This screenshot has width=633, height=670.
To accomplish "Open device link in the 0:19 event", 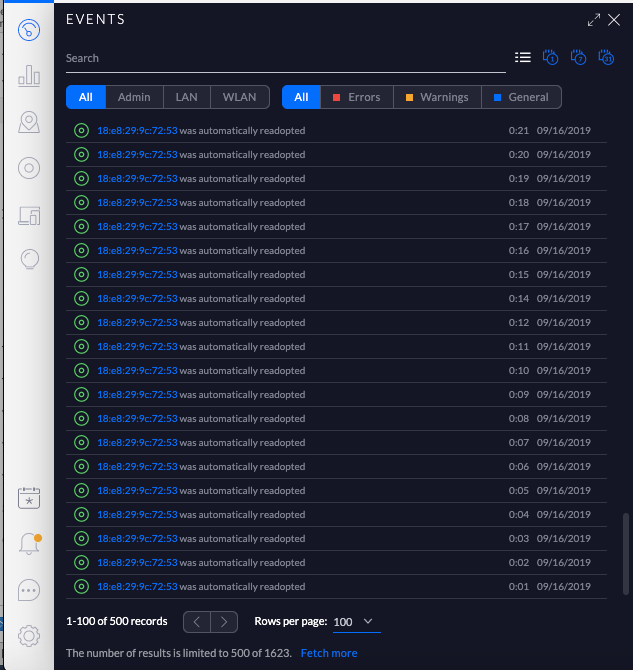I will point(137,178).
